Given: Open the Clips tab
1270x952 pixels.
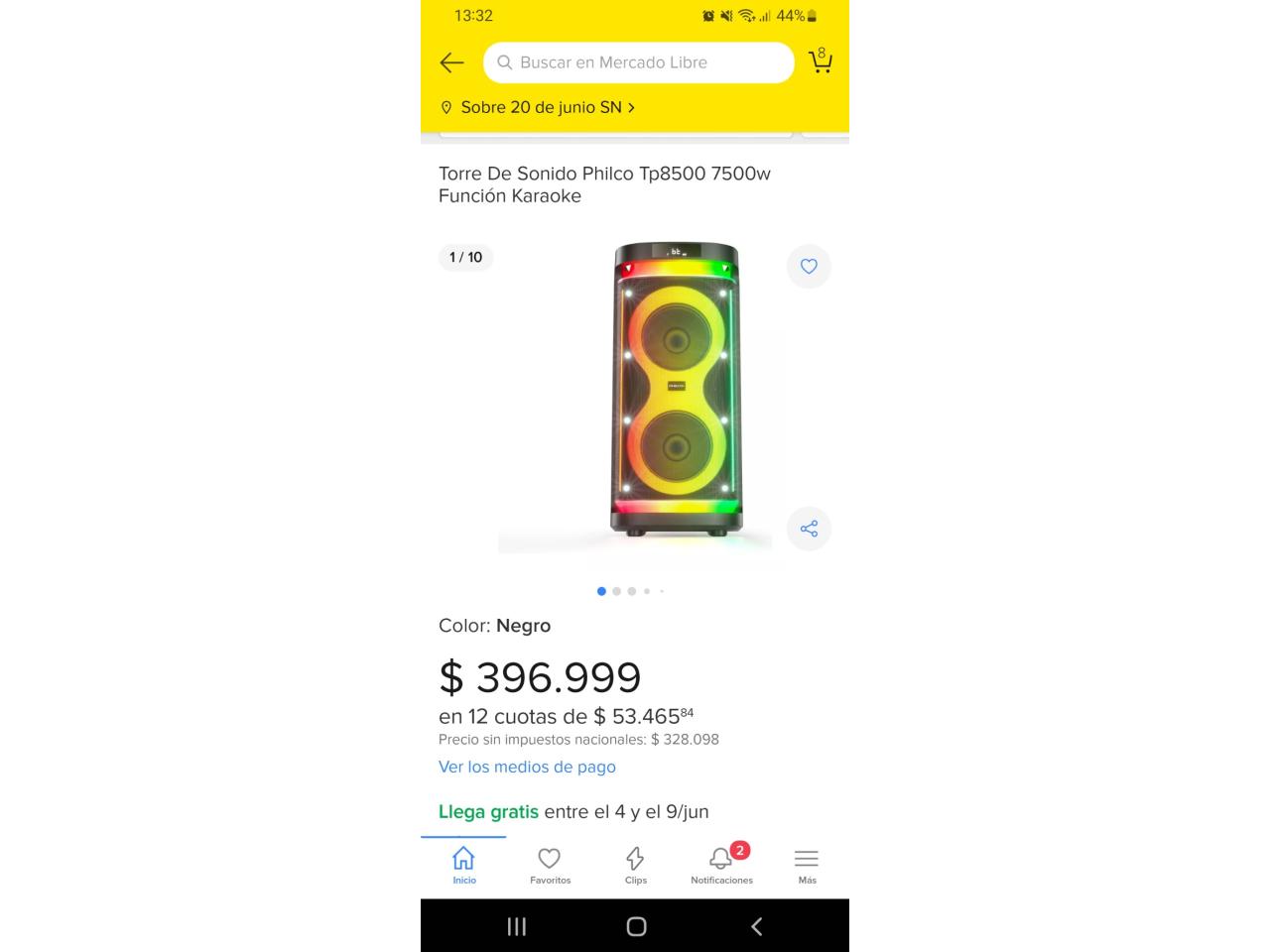Looking at the screenshot, I should tap(635, 866).
